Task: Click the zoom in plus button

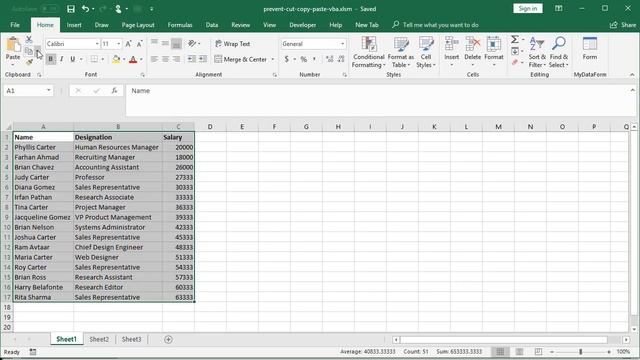Action: [609, 351]
